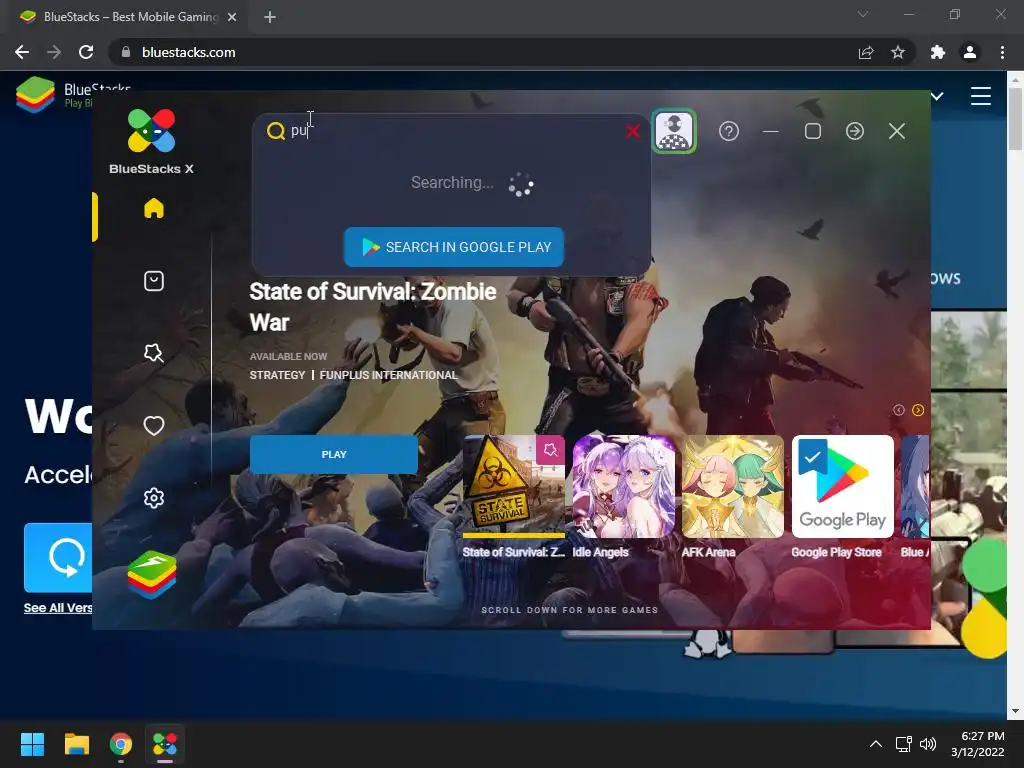Viewport: 1024px width, 768px height.
Task: Bookmark page with the star icon
Action: pos(898,52)
